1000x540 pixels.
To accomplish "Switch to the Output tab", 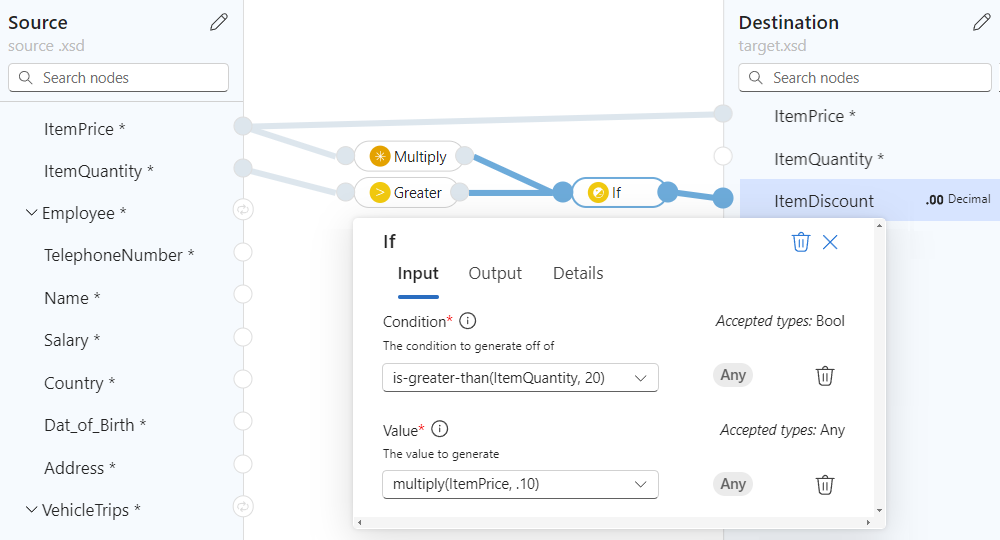I will pos(495,273).
